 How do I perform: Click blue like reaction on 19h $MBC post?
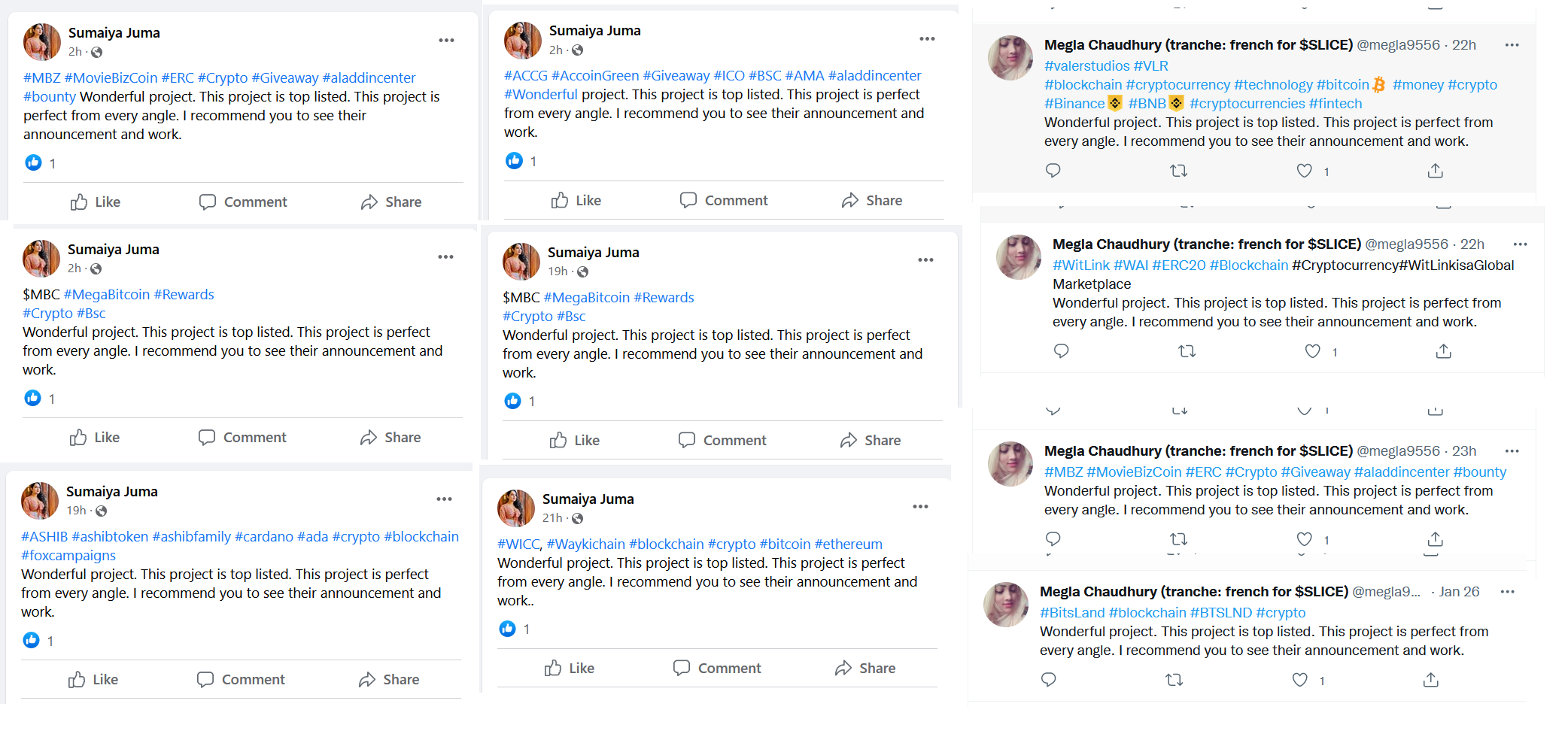(x=512, y=401)
